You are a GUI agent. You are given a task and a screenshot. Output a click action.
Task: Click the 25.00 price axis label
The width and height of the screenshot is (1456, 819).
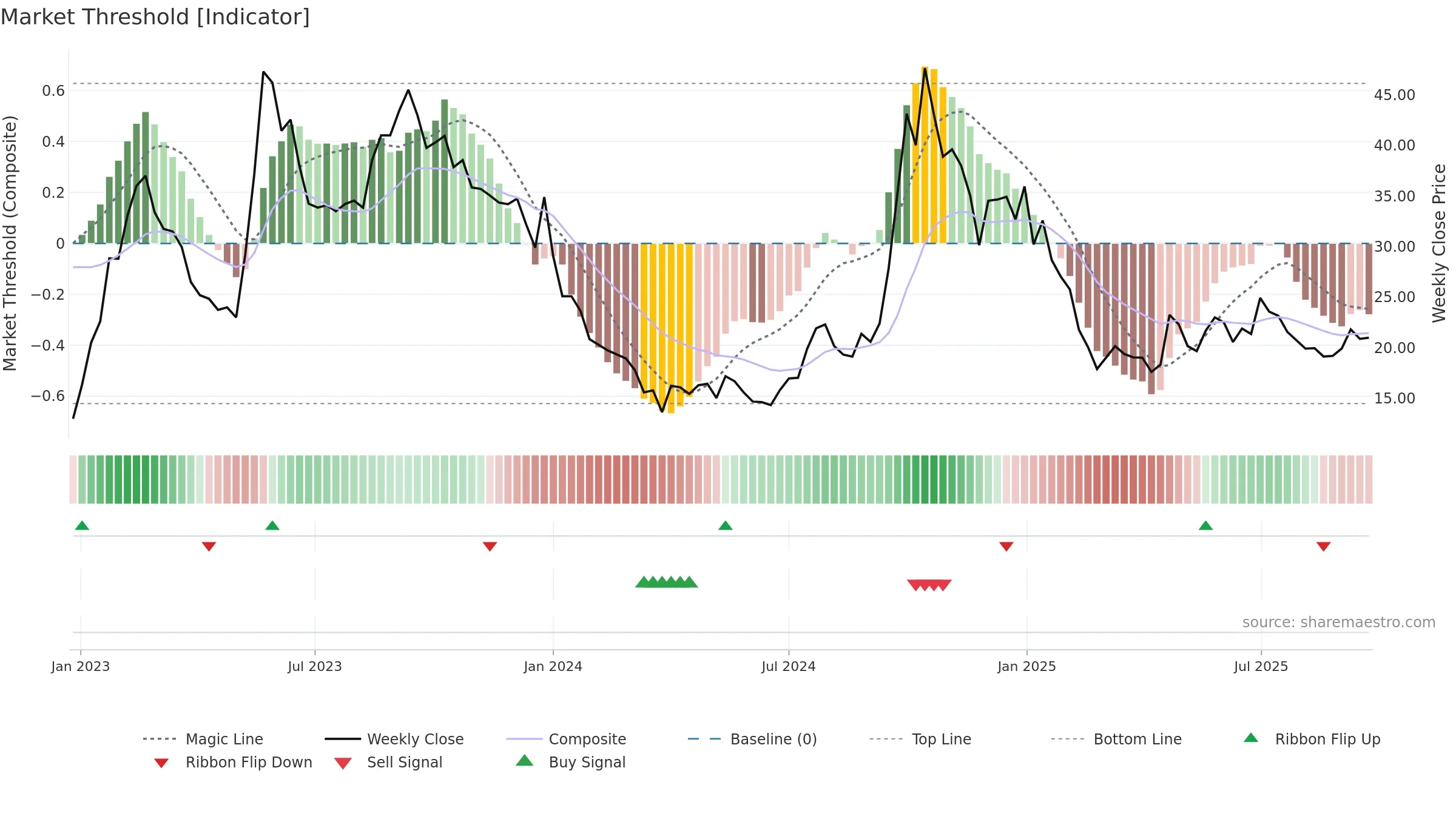[x=1395, y=297]
